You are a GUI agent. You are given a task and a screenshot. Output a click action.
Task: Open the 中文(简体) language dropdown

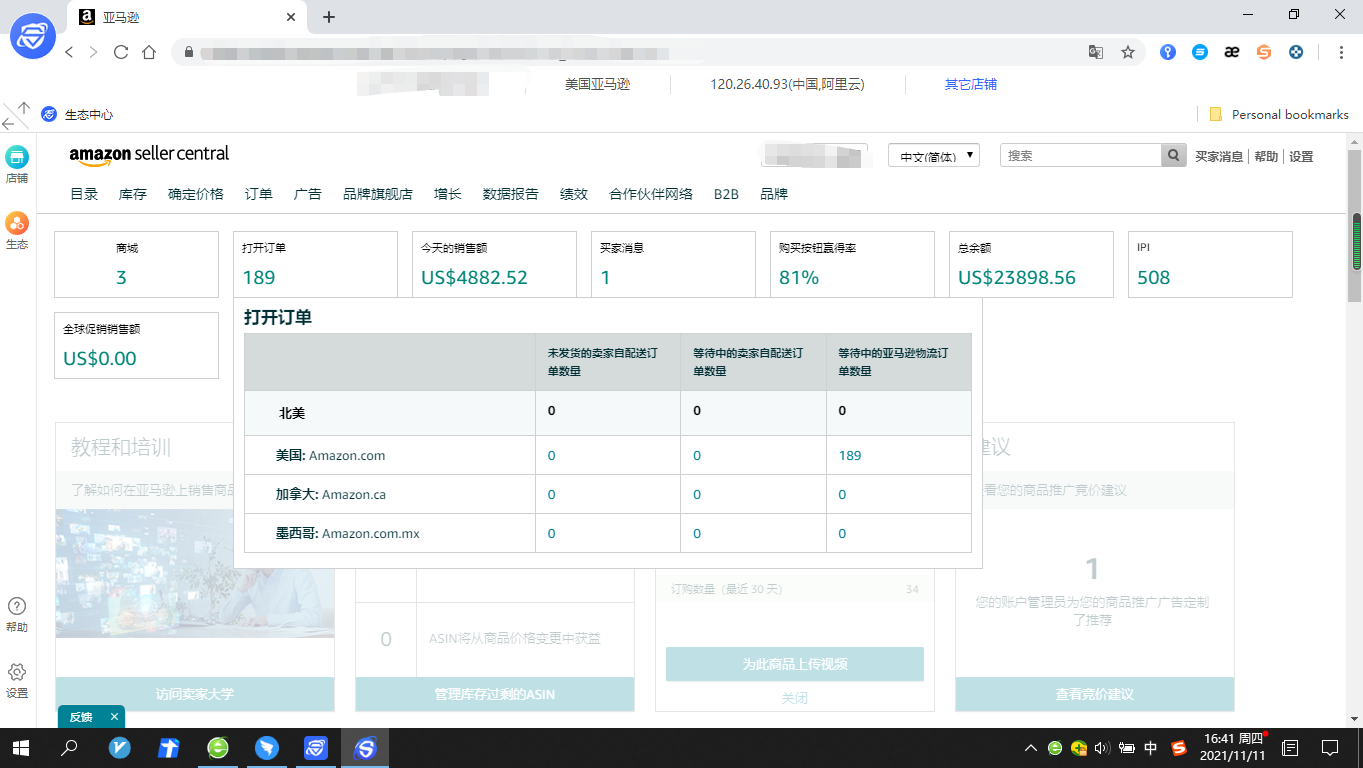pos(933,155)
